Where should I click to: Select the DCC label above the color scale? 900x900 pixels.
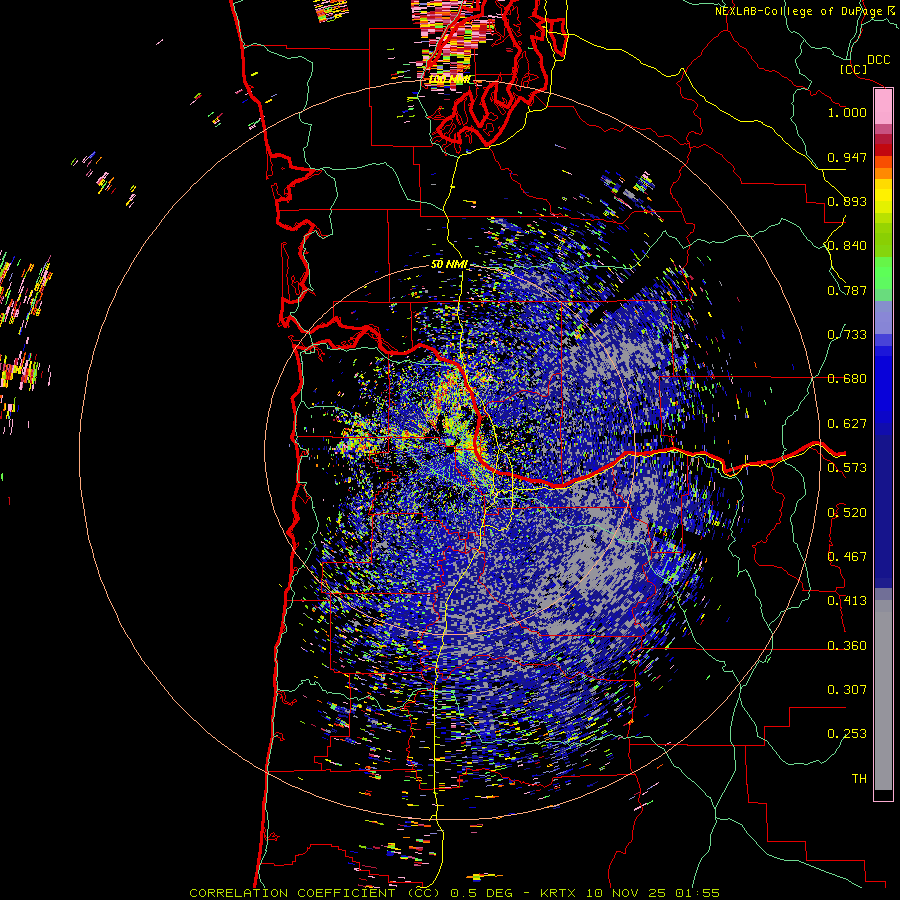[x=878, y=60]
